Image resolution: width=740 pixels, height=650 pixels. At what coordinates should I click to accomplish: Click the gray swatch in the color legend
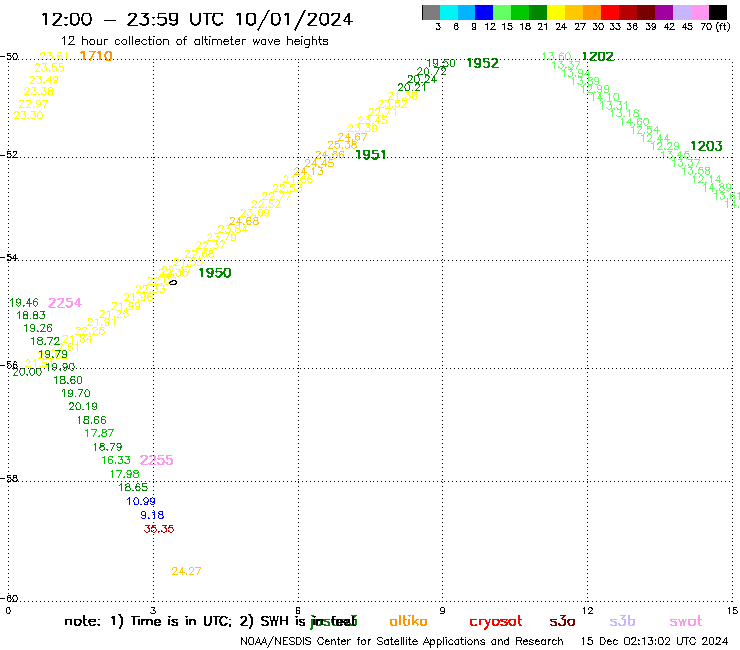coord(431,12)
